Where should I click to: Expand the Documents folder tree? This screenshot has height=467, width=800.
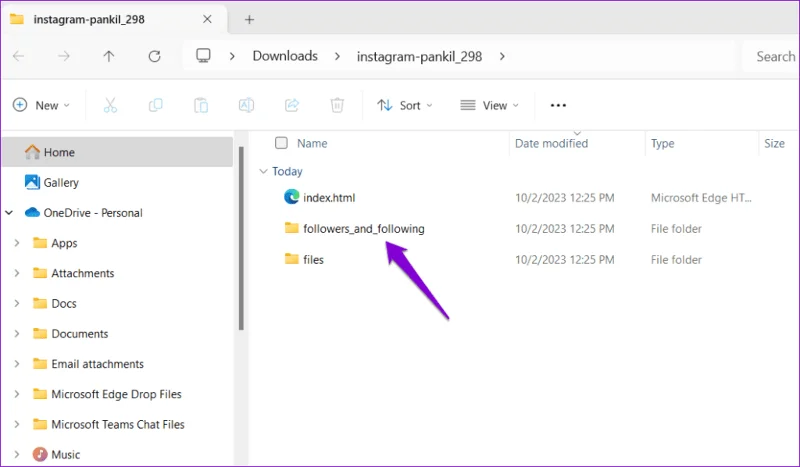pos(17,334)
